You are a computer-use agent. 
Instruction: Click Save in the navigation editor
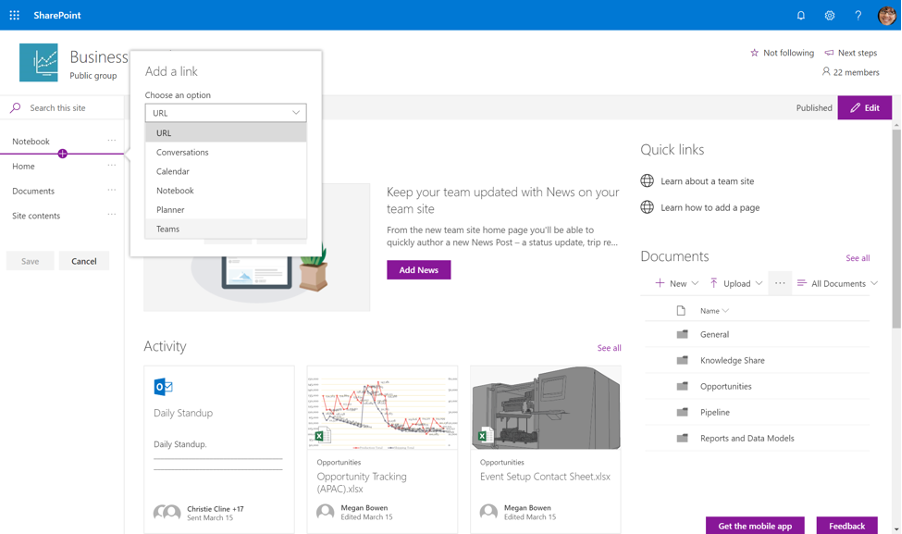tap(30, 261)
